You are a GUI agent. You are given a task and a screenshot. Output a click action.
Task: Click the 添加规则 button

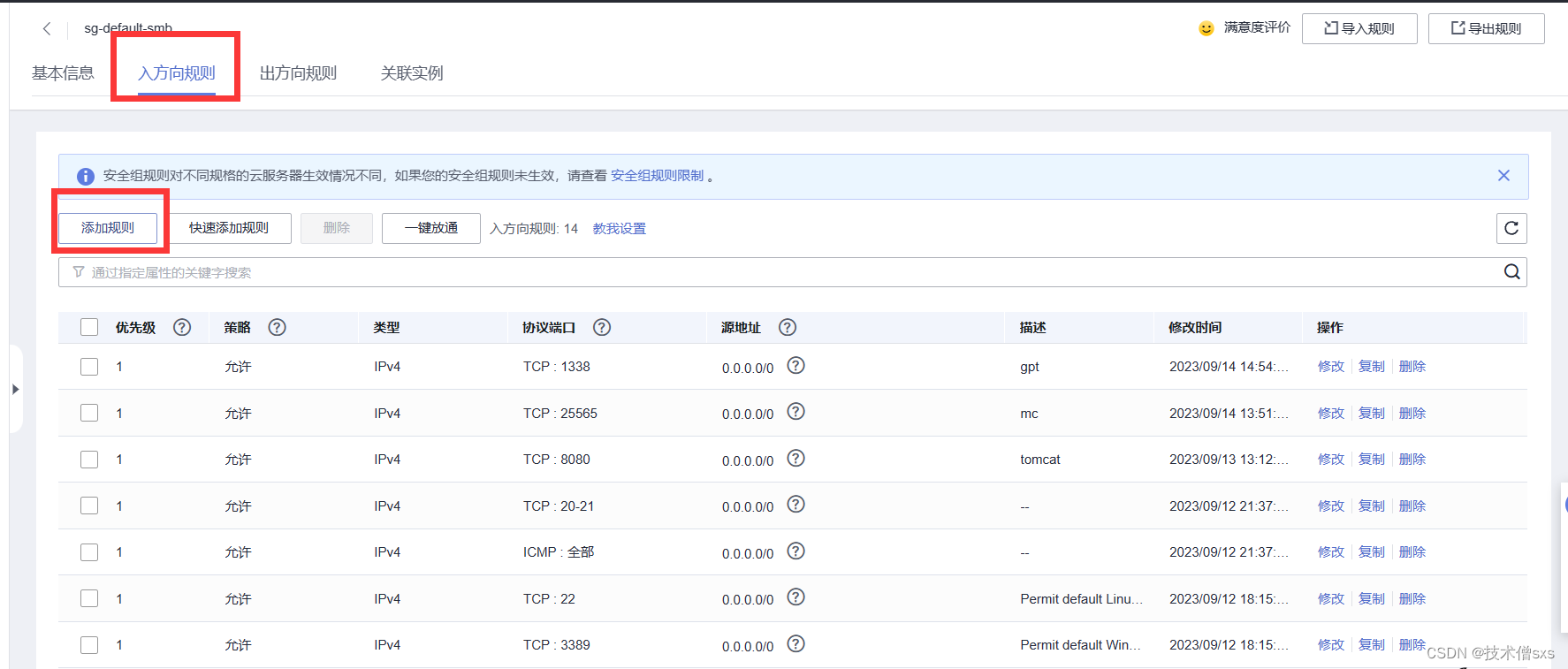coord(108,228)
